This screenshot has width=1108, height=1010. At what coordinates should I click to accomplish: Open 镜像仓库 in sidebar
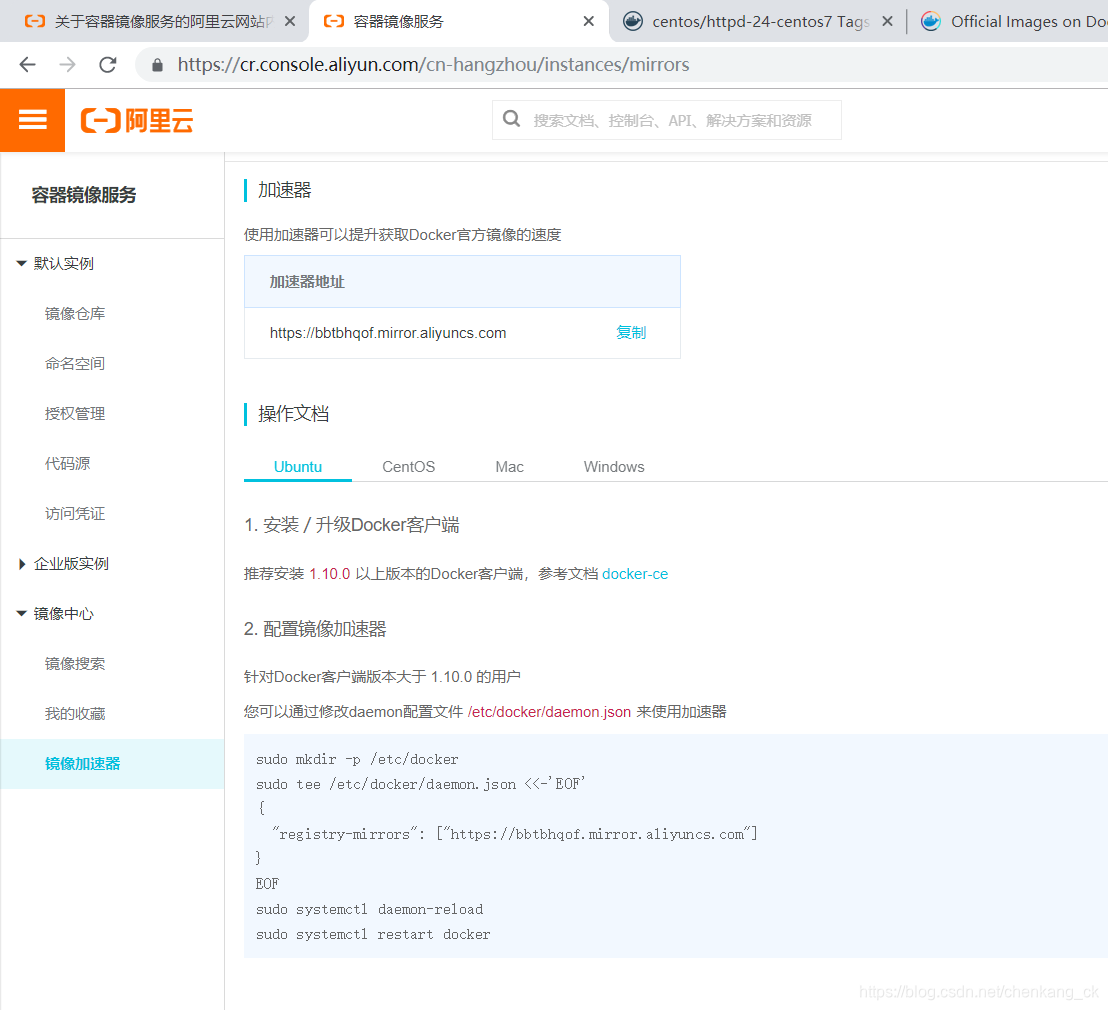coord(75,314)
